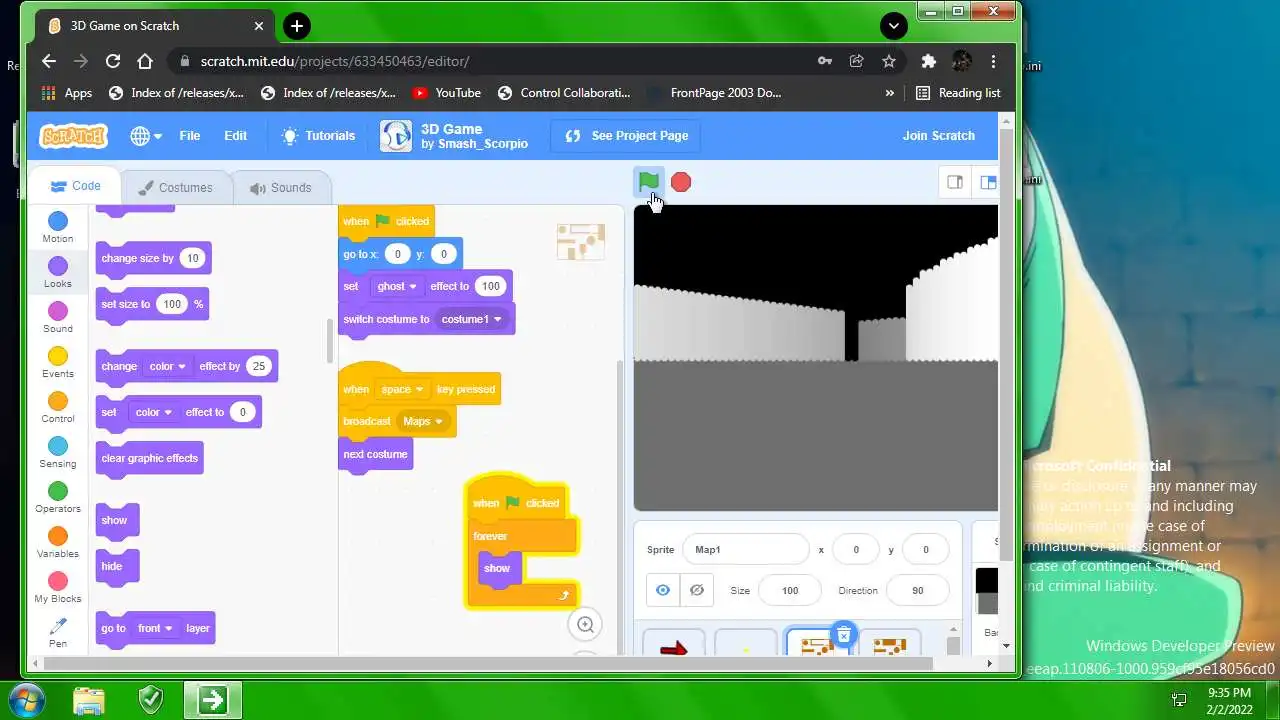Click the next costume block in workspace
Screen dimensions: 1280x720
[375, 454]
